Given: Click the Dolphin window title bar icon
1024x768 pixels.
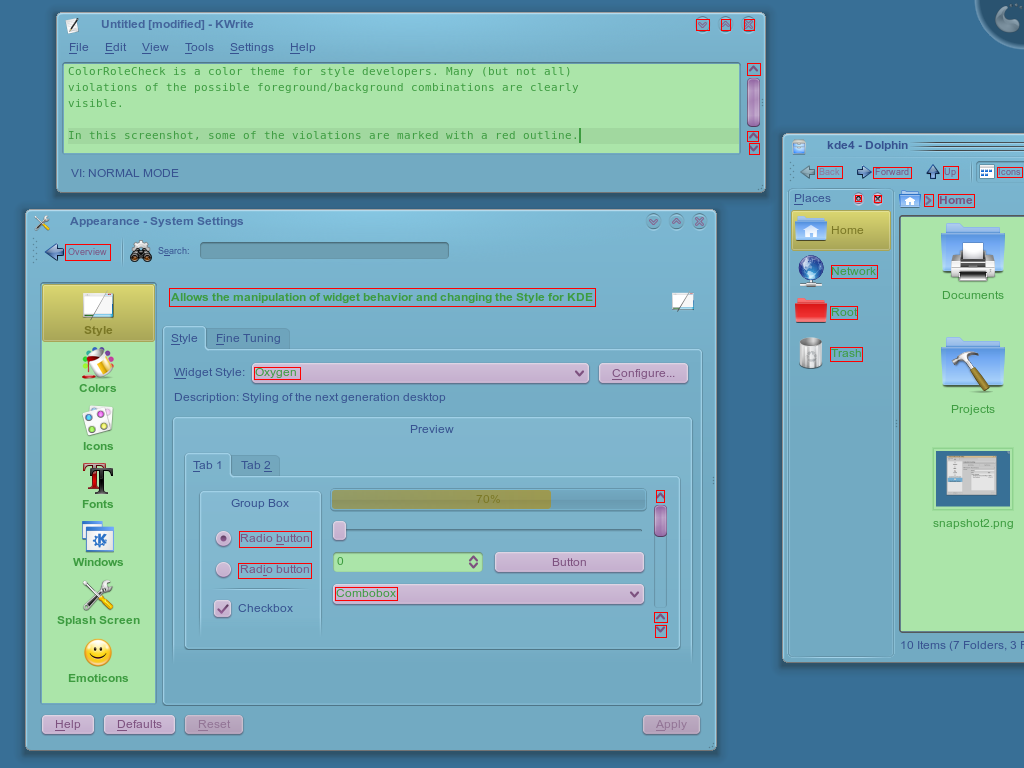Looking at the screenshot, I should click(x=799, y=146).
